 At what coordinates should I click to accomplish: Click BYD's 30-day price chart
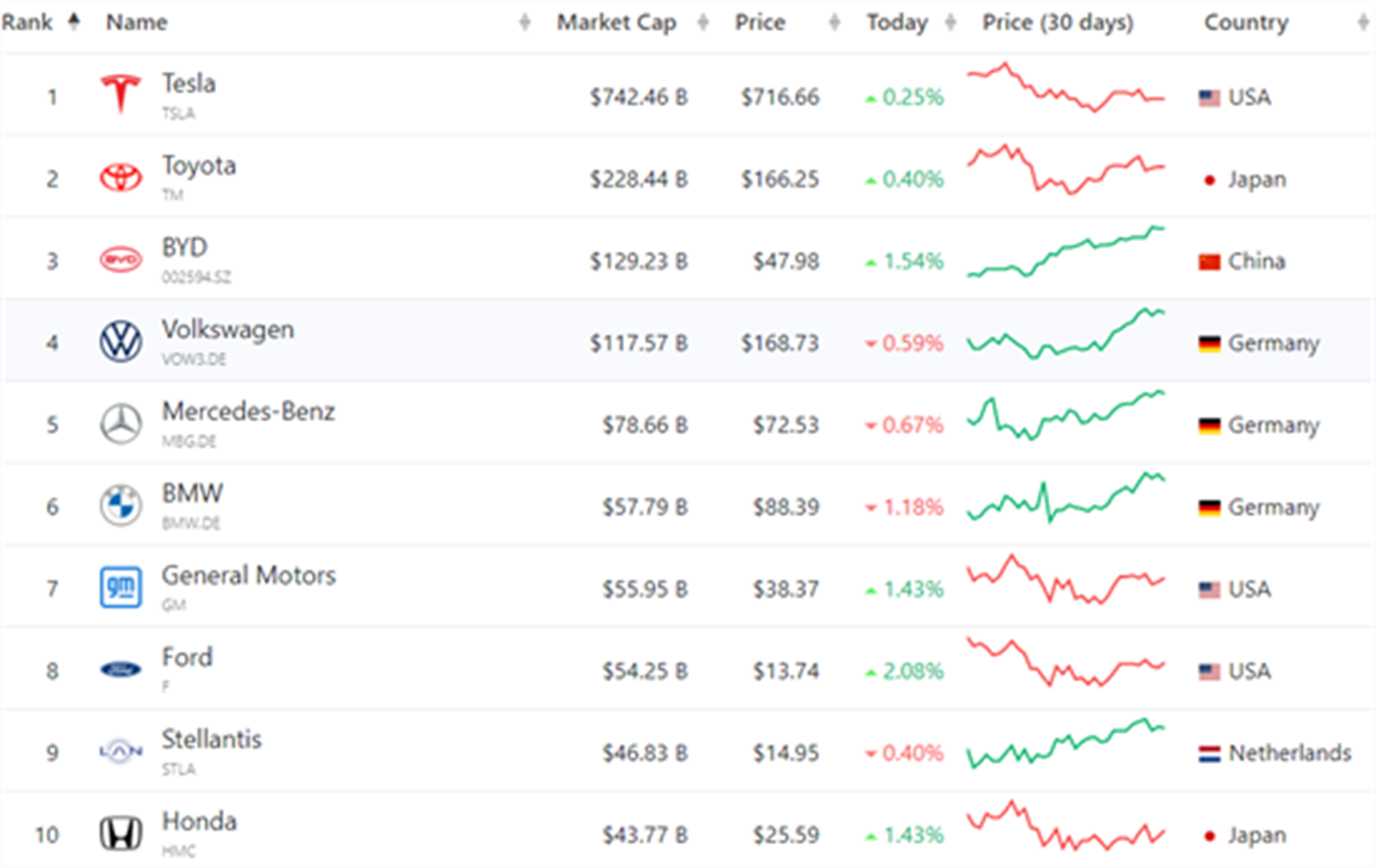pyautogui.click(x=1066, y=252)
